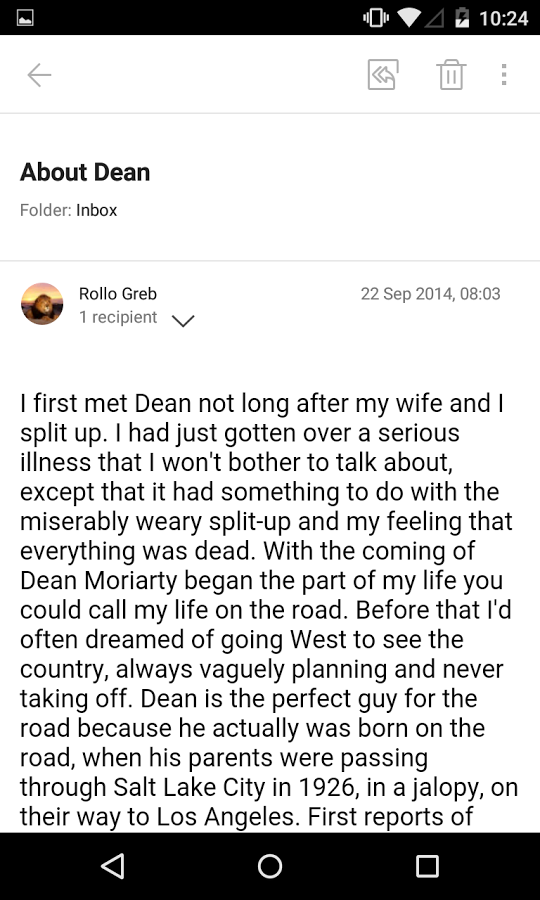Tap the back arrow icon
The height and width of the screenshot is (900, 540).
tap(40, 75)
